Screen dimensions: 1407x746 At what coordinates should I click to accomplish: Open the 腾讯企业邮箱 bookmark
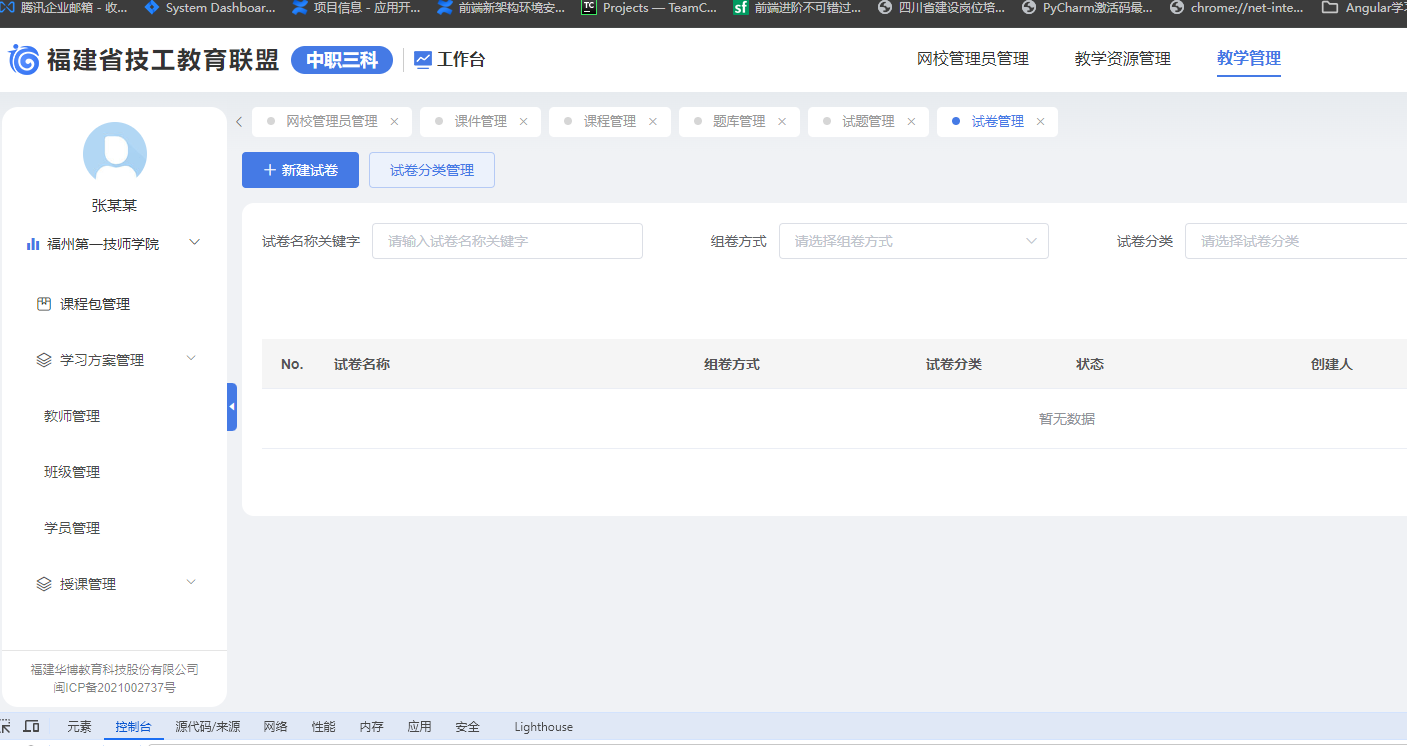(65, 8)
